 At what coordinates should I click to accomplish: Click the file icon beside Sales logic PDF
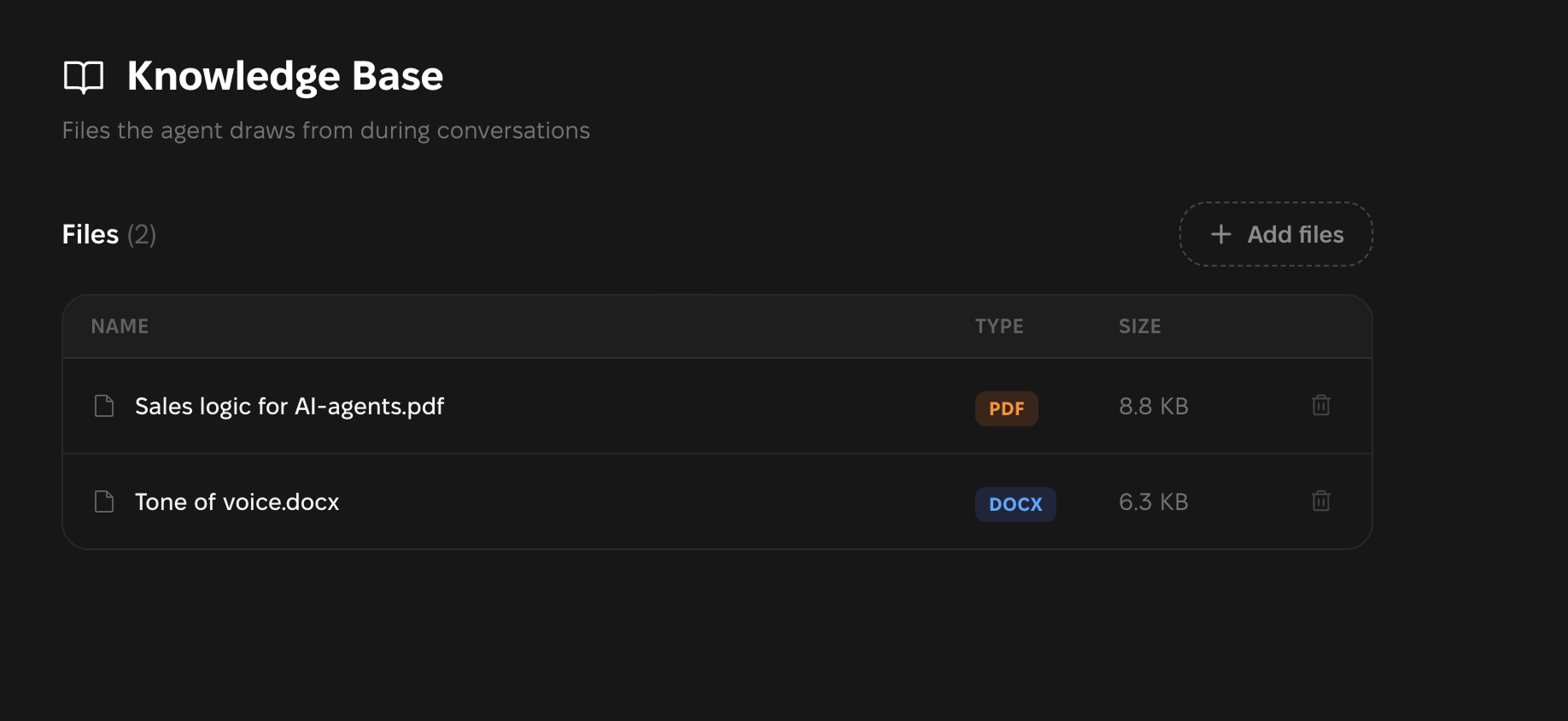pos(104,406)
